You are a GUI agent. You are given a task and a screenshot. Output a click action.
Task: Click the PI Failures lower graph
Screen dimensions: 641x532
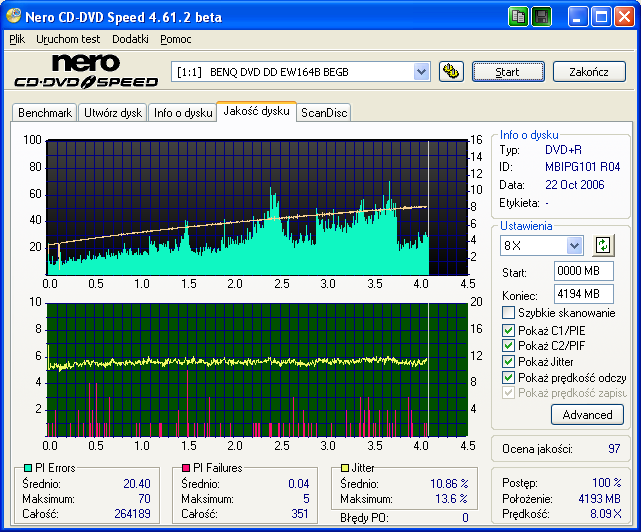(258, 370)
